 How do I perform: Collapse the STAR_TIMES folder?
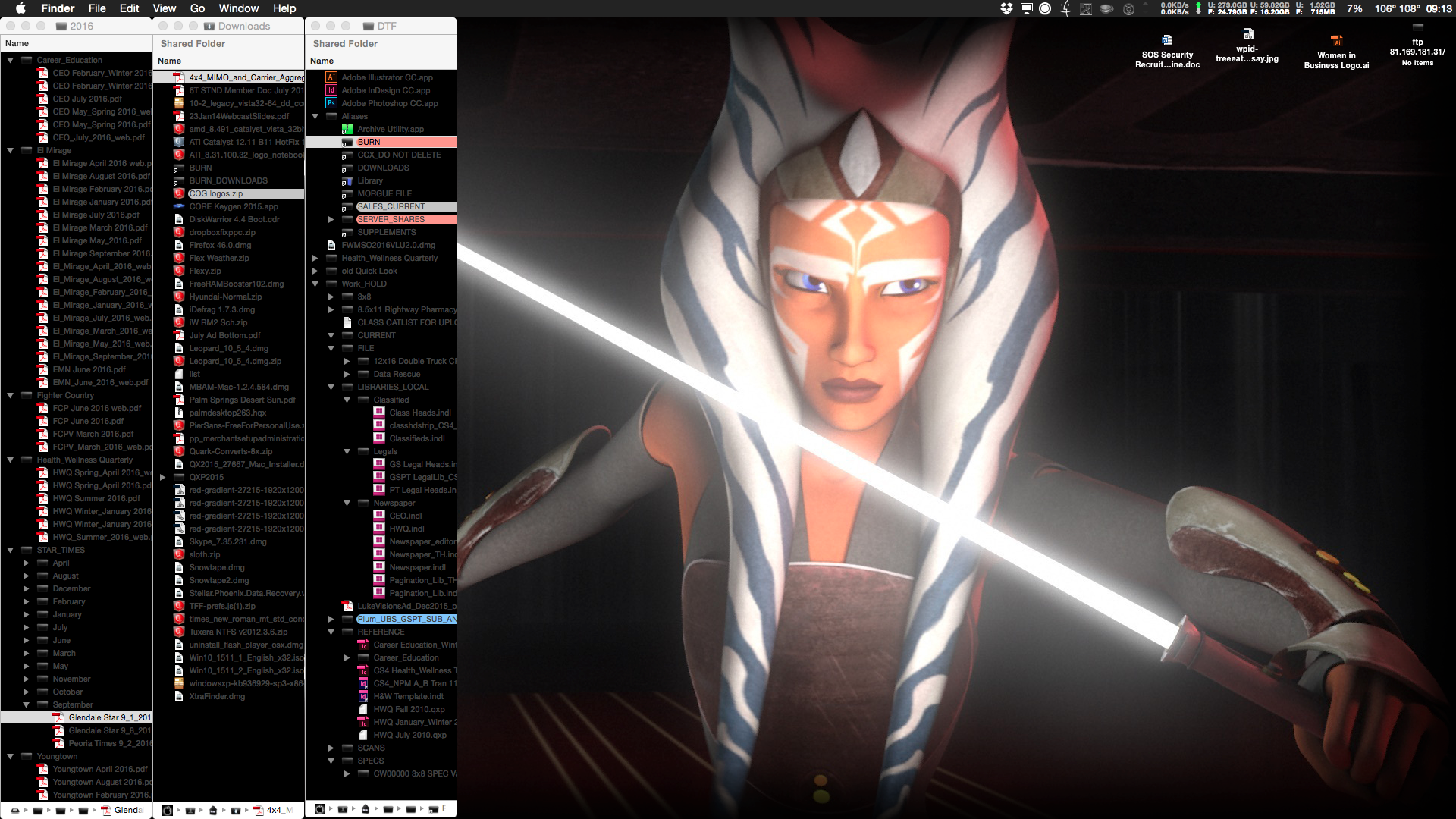click(x=11, y=550)
